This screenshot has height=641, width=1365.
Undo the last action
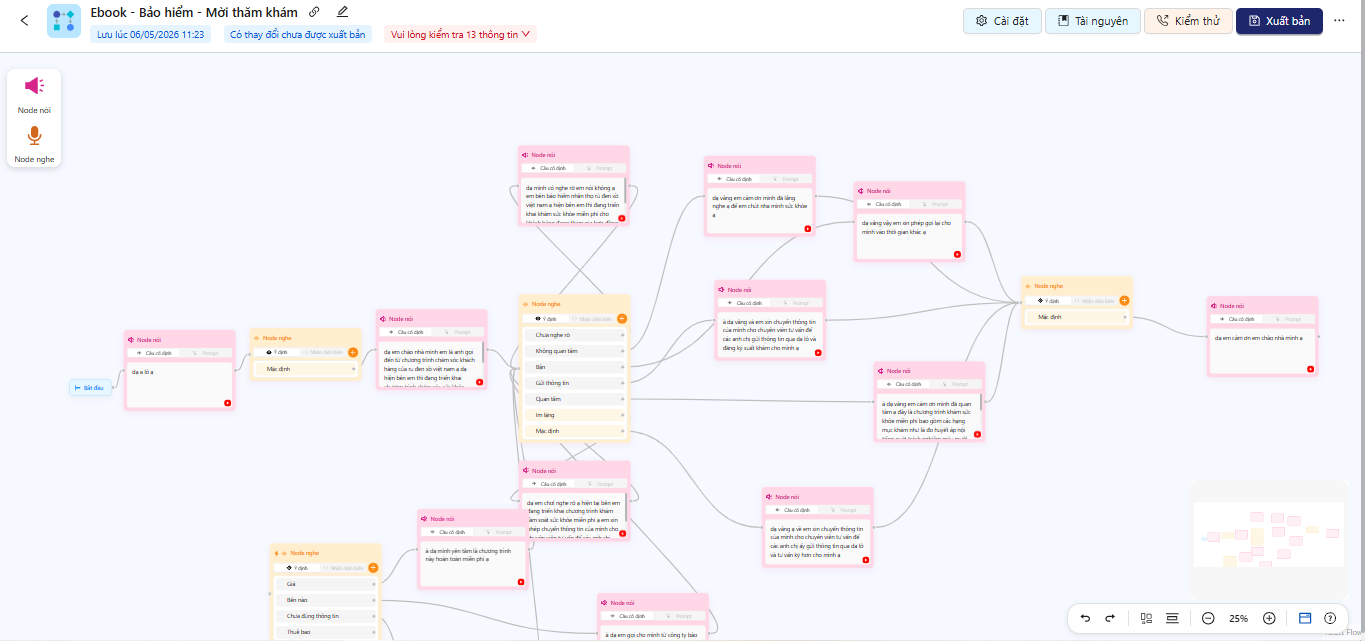click(1086, 618)
